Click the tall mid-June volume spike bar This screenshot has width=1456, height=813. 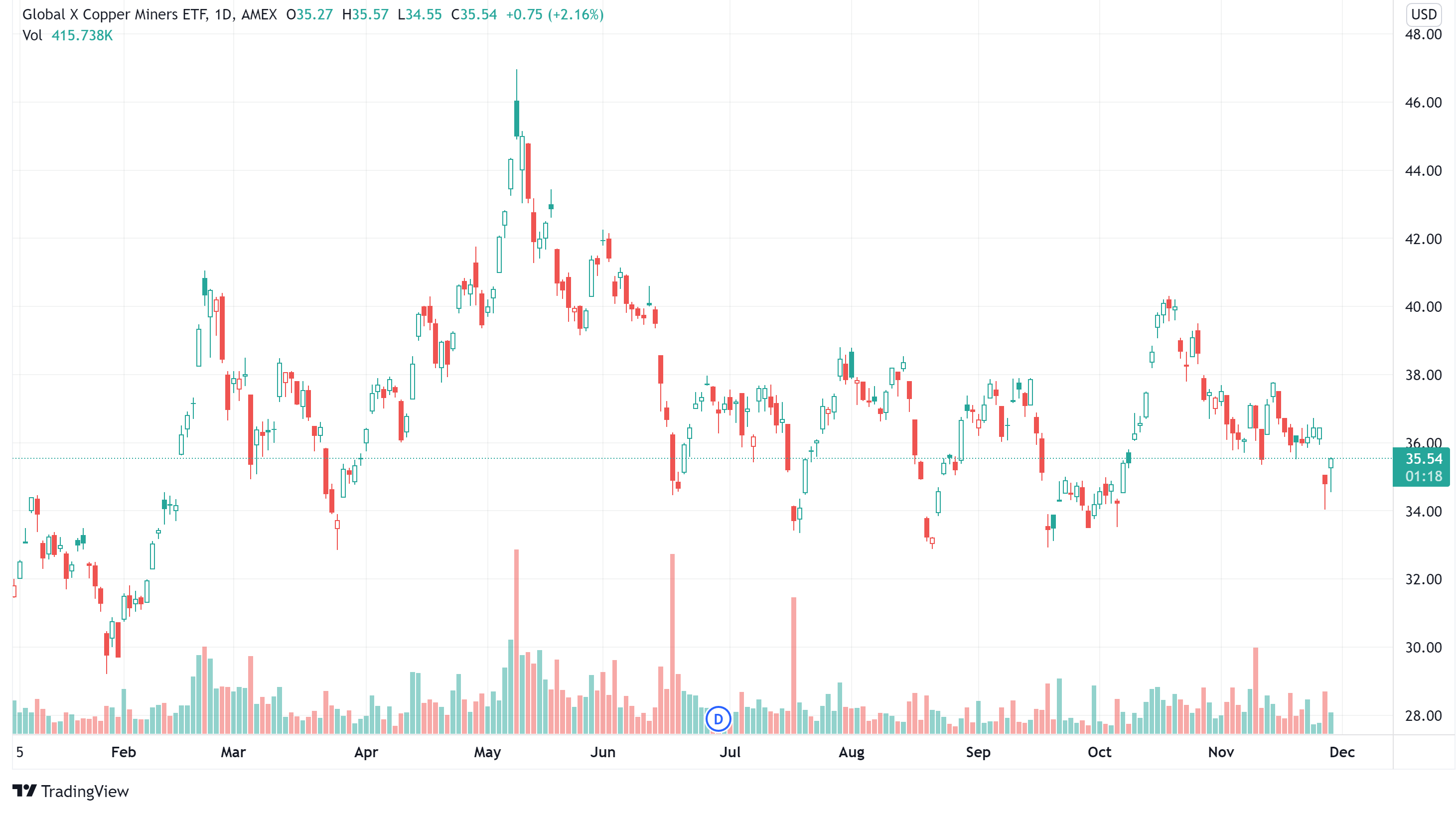coord(673,644)
